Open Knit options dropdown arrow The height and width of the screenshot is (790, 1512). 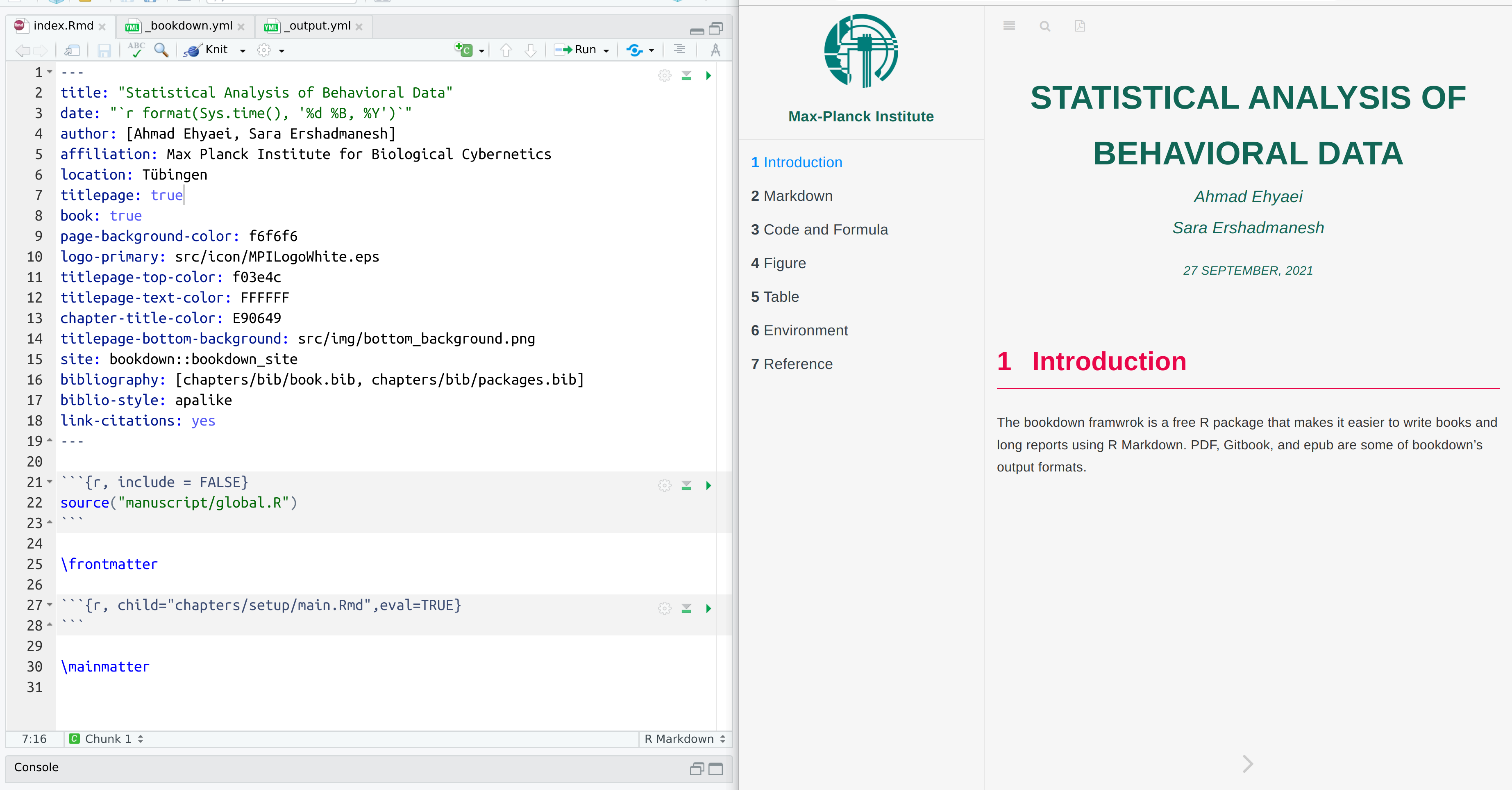(x=243, y=51)
